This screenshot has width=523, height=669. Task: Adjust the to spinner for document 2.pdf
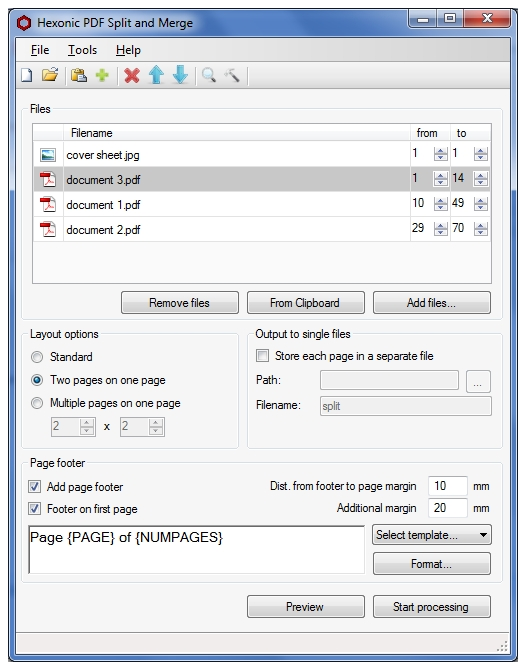(x=480, y=229)
